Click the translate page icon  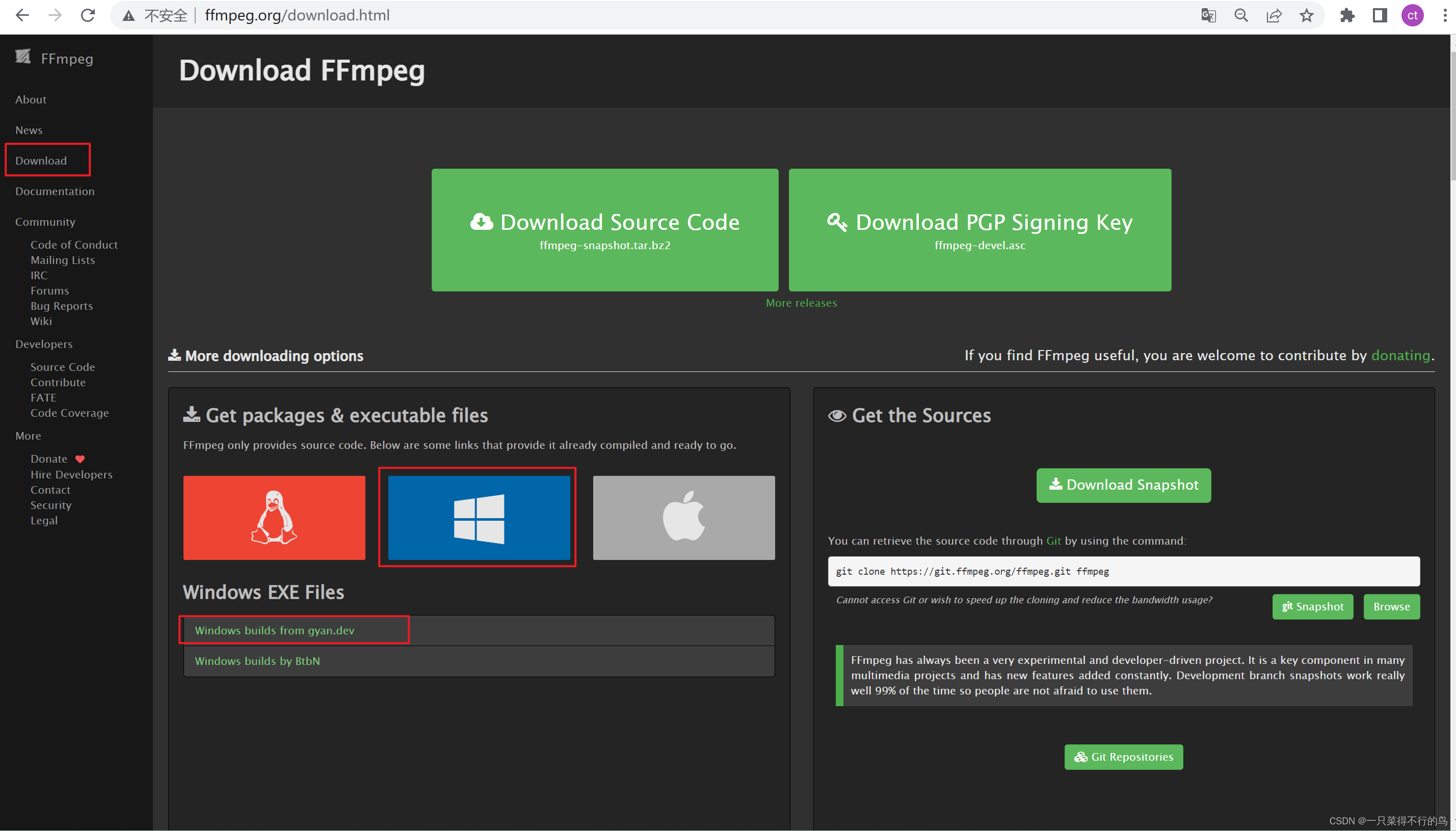point(1208,15)
